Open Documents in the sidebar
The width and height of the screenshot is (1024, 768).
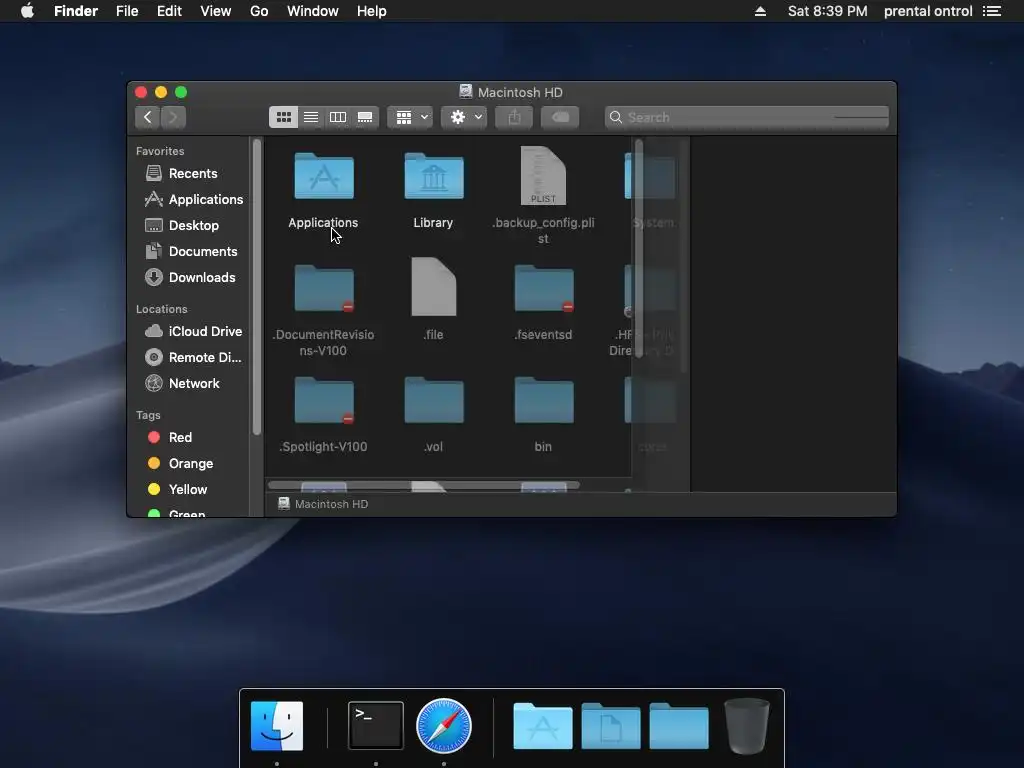pyautogui.click(x=189, y=251)
